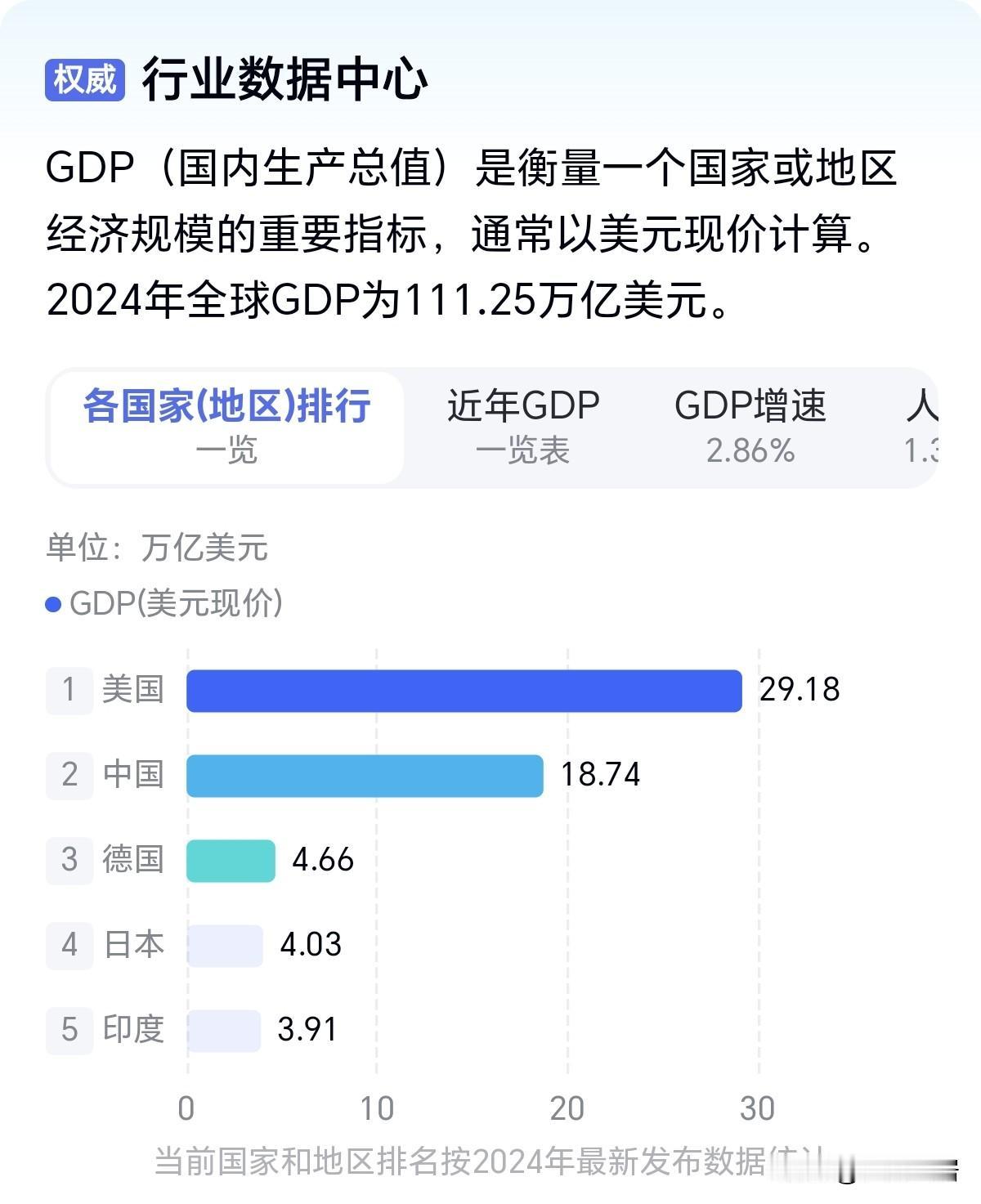Switch to the 近年GDP 一览表 tab
Image resolution: width=981 pixels, height=1204 pixels.
pyautogui.click(x=523, y=427)
